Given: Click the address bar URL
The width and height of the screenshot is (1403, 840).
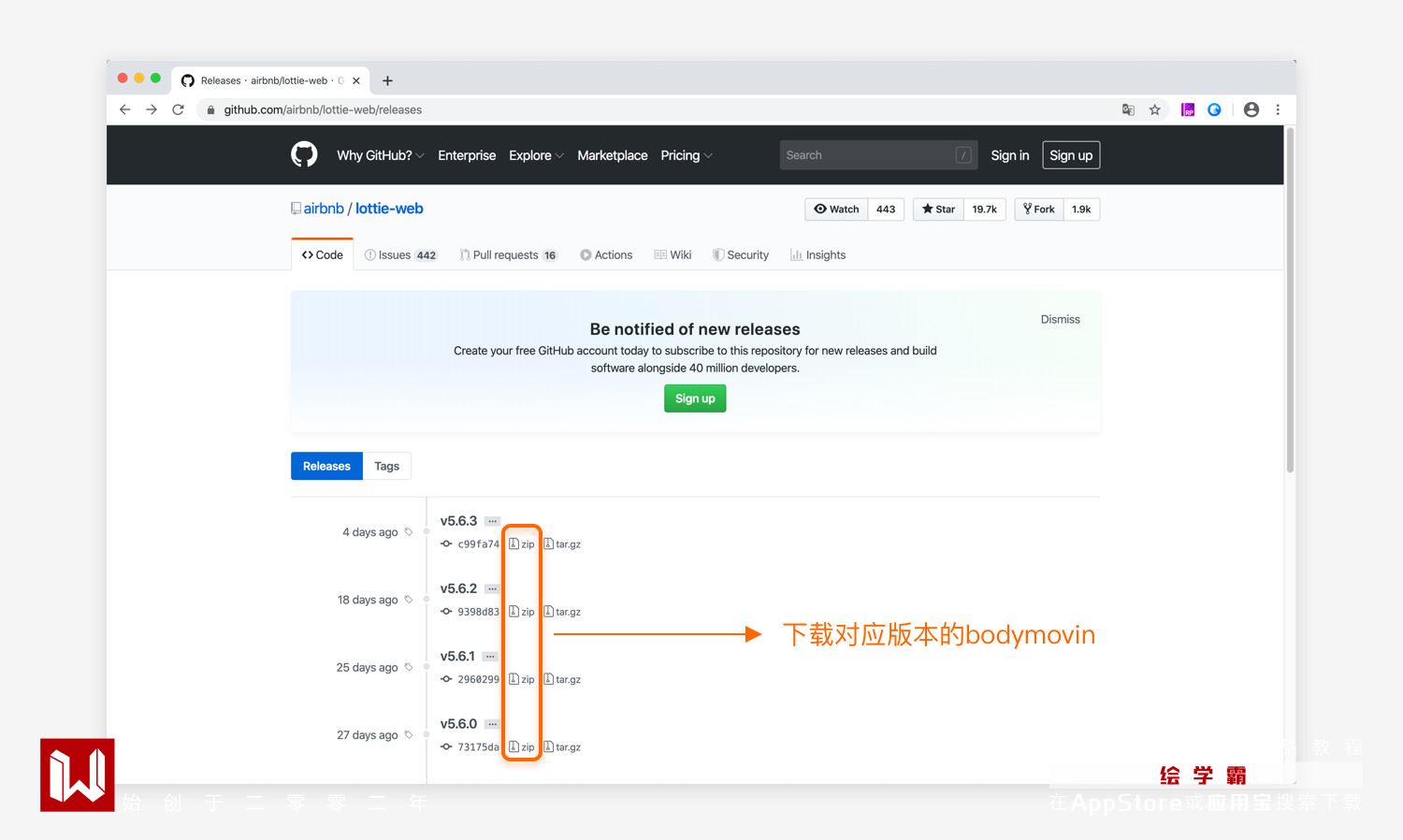Looking at the screenshot, I should [323, 109].
